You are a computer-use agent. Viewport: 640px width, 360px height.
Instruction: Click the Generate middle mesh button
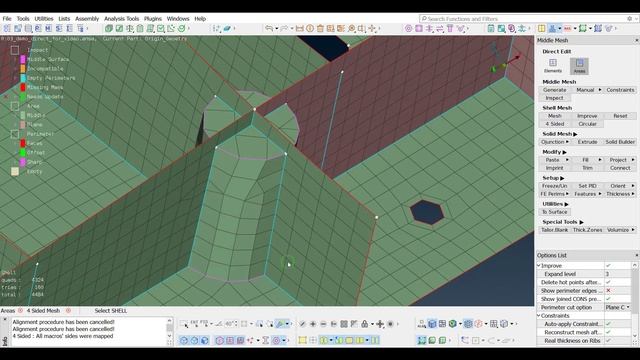pos(554,90)
